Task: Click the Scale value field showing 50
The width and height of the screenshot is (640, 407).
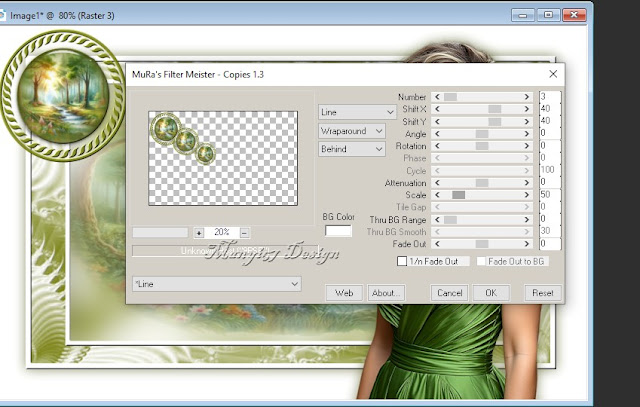Action: [x=550, y=194]
